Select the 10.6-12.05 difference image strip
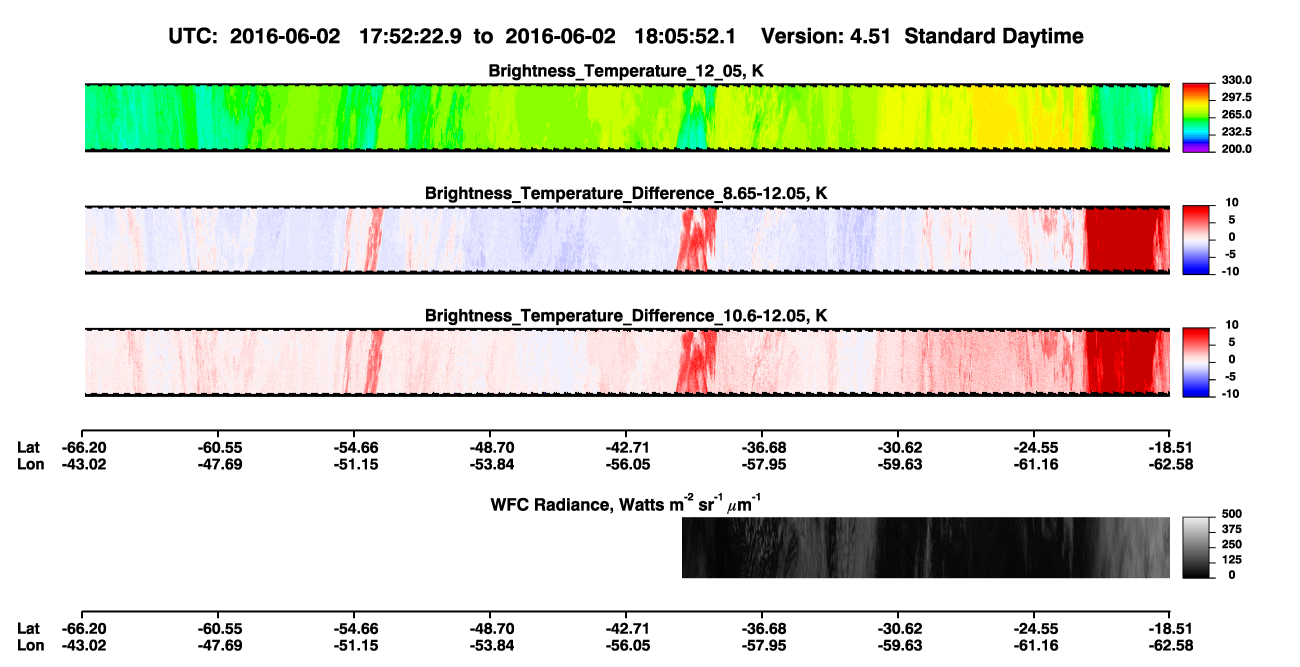 click(627, 362)
